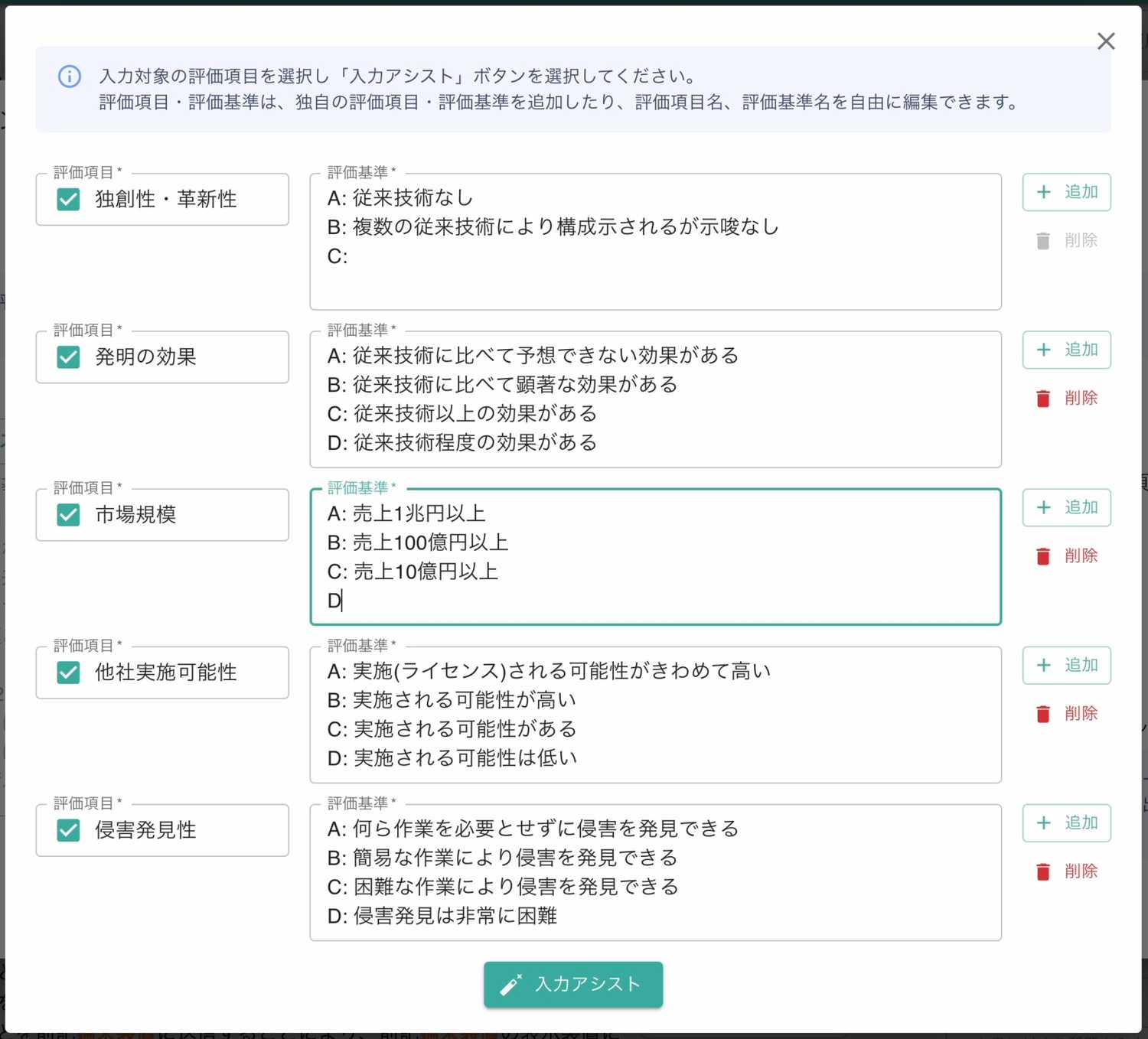1148x1039 pixels.
Task: Uncheck the 侵害発見性 checkbox
Action: point(67,830)
